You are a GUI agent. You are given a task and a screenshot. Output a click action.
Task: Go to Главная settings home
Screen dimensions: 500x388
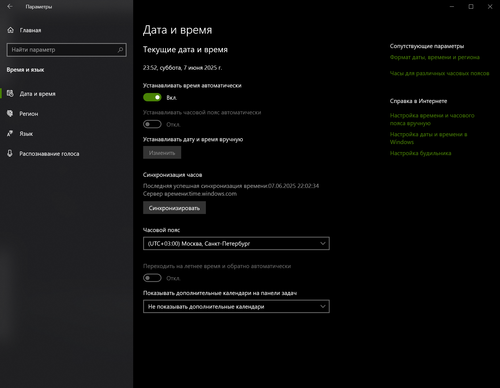67,30
